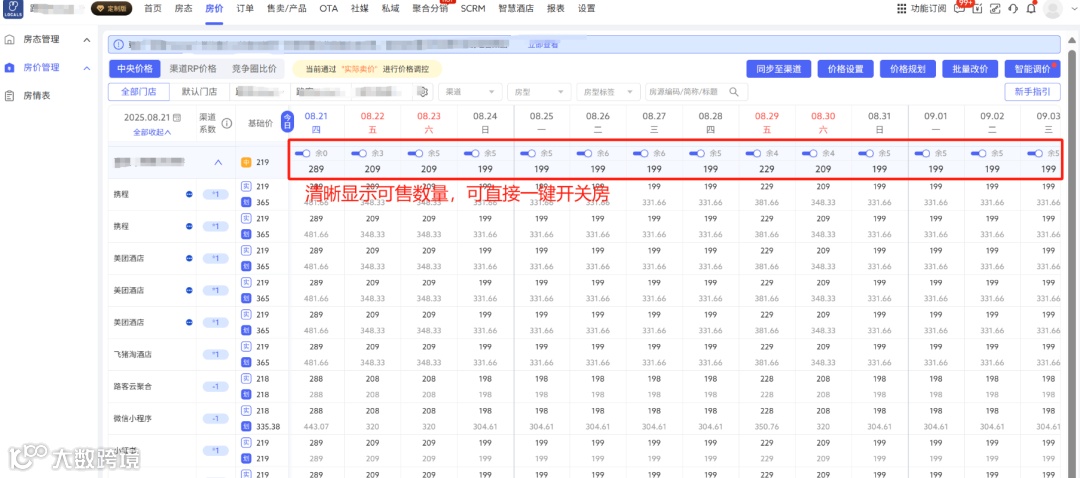Click 实 icon in 飞猪淘酒店 row
The image size is (1080, 478).
pos(246,346)
